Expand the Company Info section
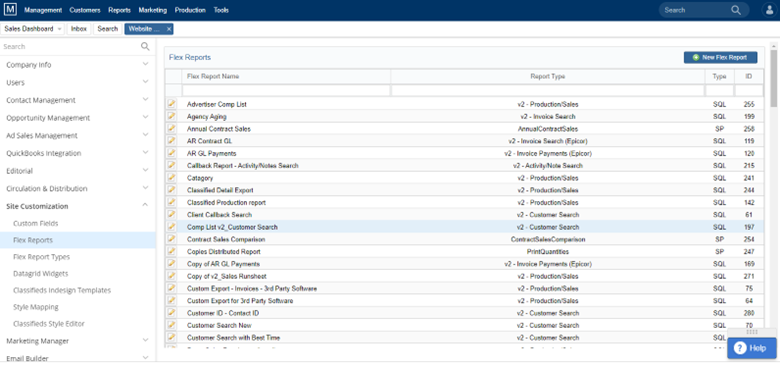 tap(145, 65)
